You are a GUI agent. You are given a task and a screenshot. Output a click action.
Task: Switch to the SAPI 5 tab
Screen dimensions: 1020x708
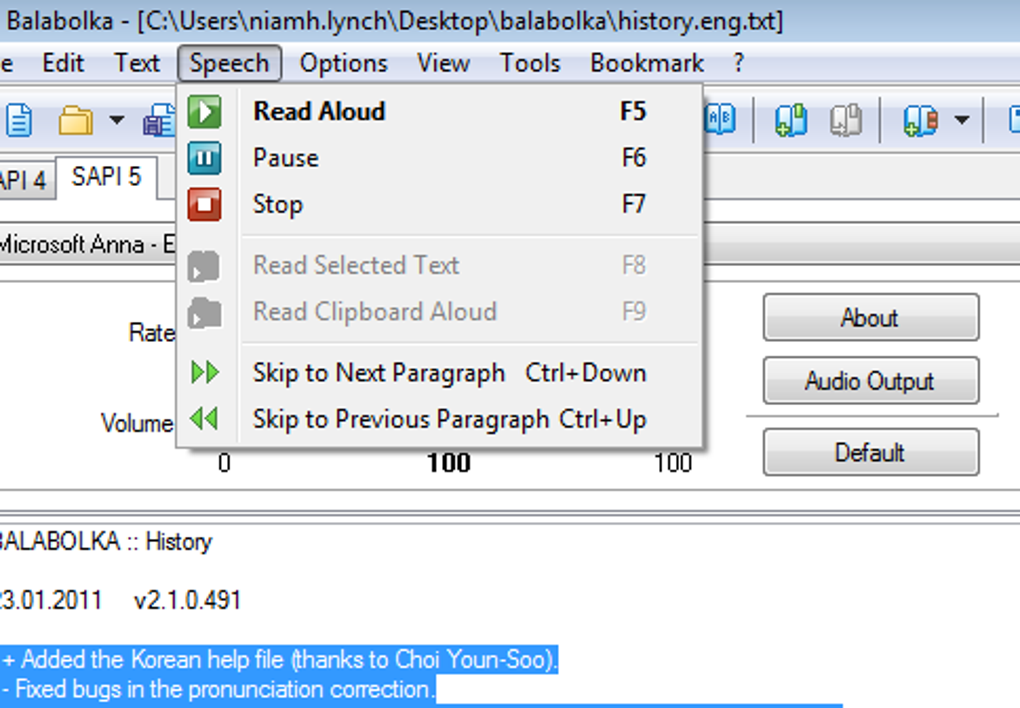[106, 177]
